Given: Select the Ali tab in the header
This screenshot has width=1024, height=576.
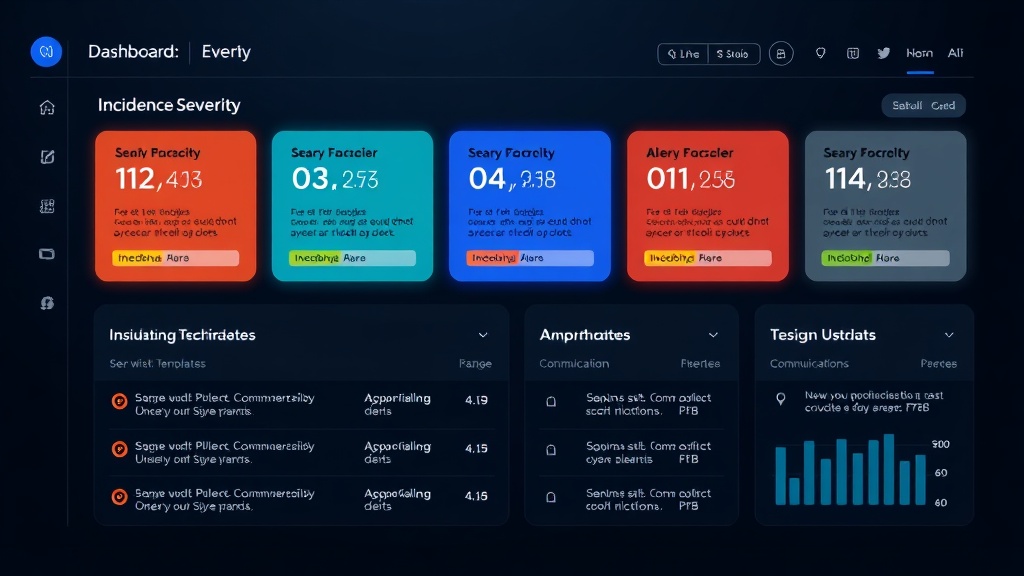Looking at the screenshot, I should (x=955, y=53).
